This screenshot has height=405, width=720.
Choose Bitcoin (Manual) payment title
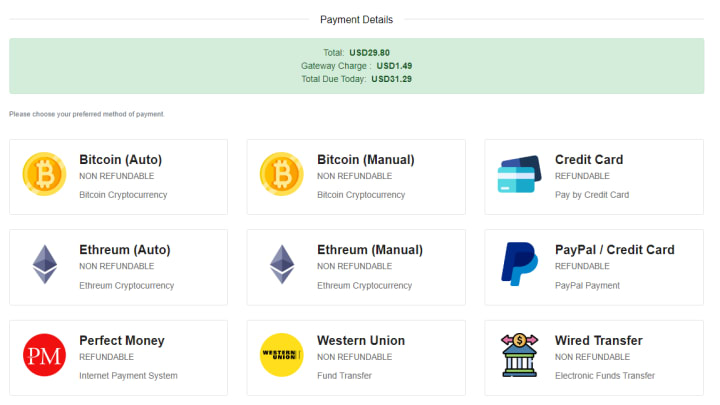tap(365, 160)
